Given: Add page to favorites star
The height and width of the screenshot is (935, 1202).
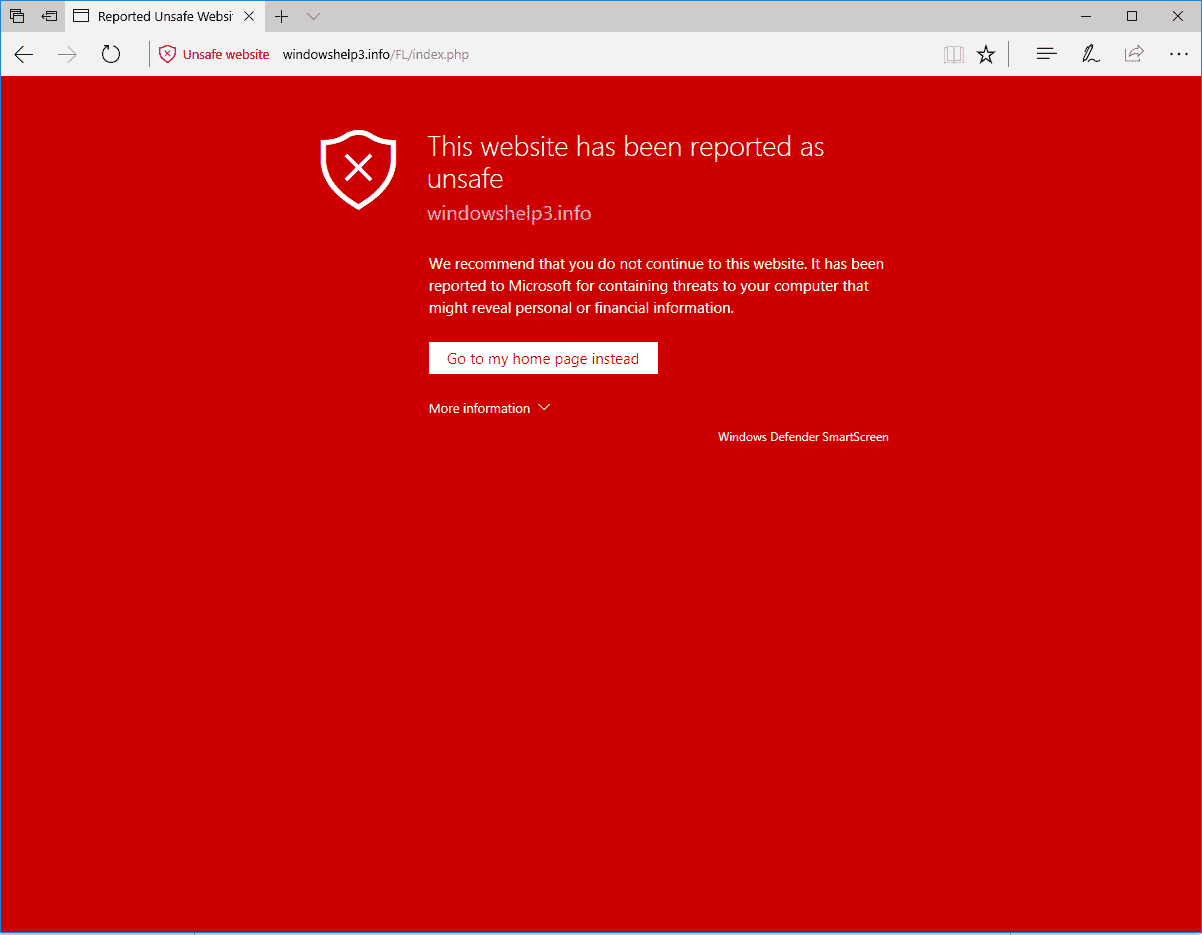Looking at the screenshot, I should click(x=986, y=55).
